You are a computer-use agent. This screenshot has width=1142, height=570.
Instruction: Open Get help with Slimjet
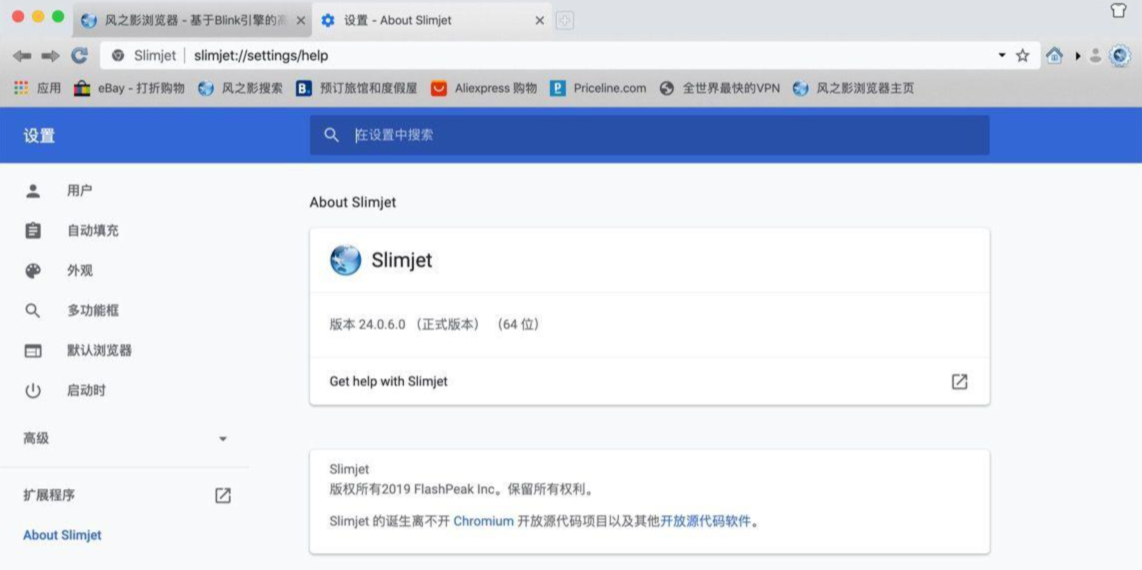[x=649, y=381]
